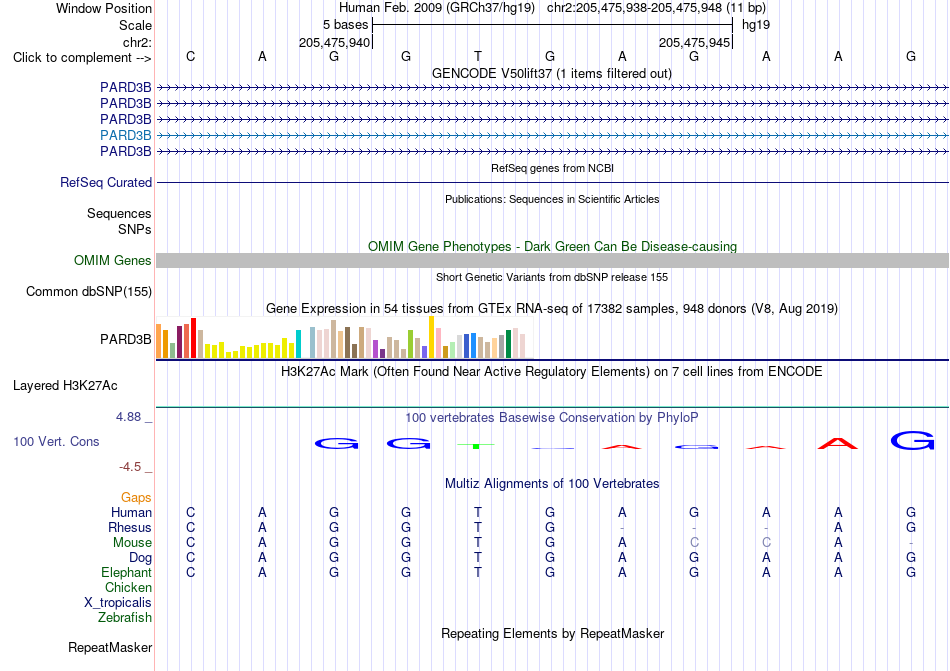Image resolution: width=950 pixels, height=671 pixels.
Task: Select the Elephant species label
Action: 126,572
